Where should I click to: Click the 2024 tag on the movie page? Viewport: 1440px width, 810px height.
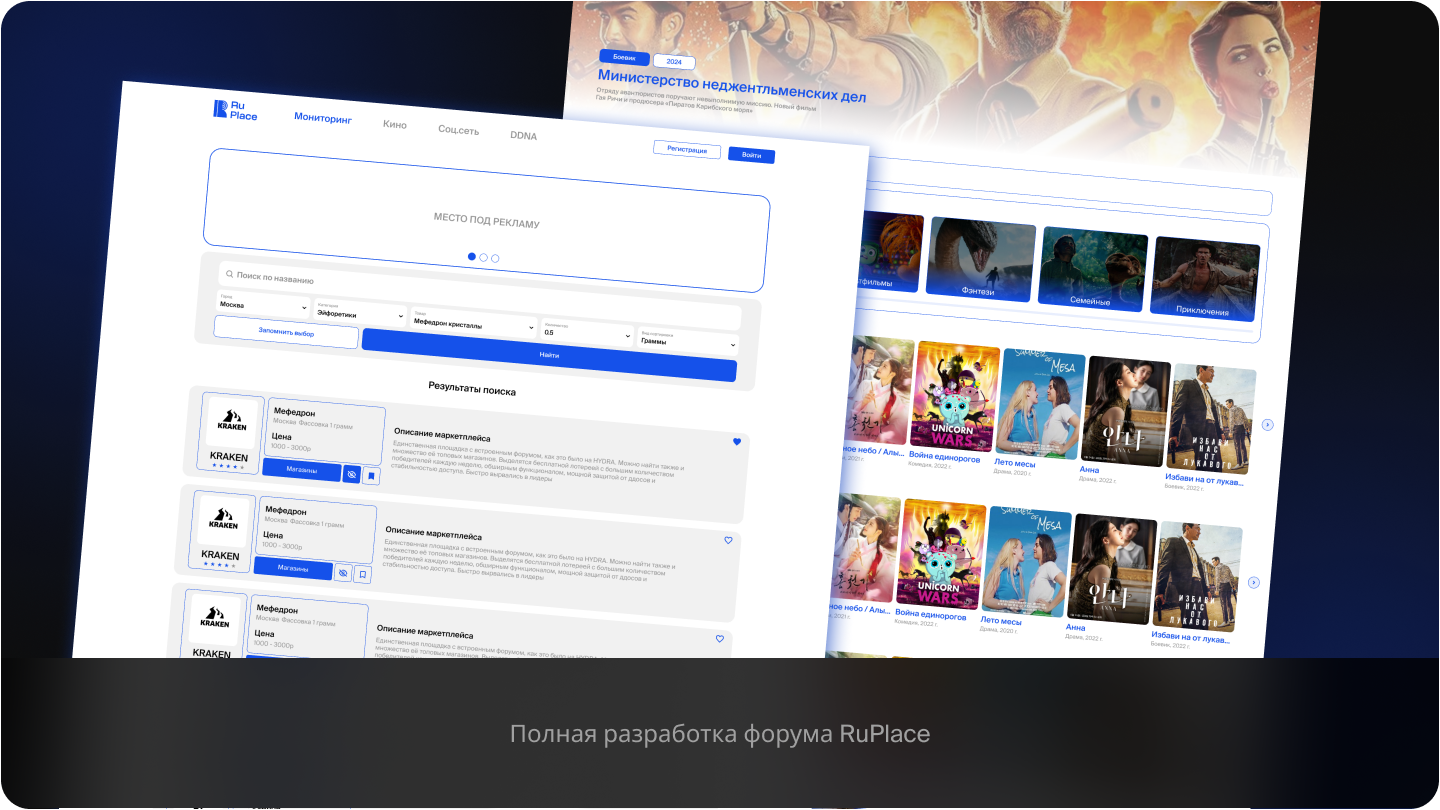674,62
